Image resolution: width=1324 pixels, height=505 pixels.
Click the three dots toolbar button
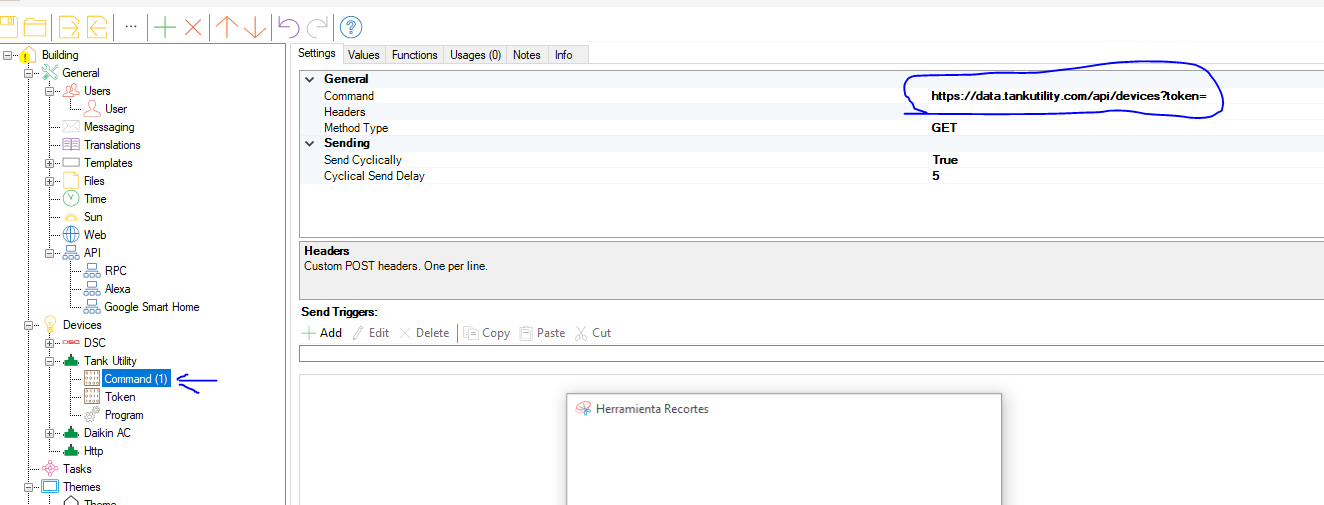pos(130,26)
